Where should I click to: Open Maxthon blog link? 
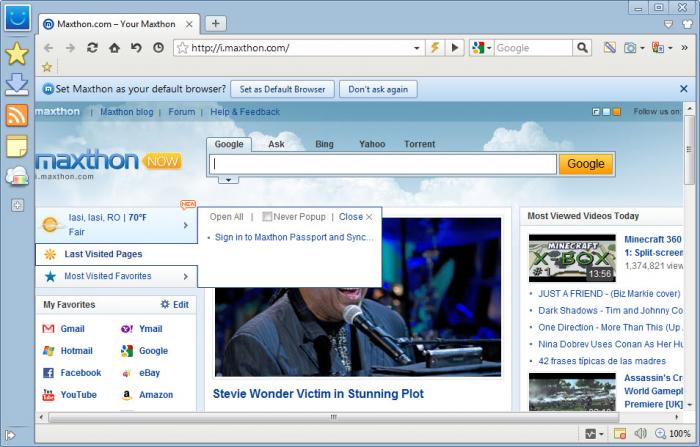click(127, 112)
